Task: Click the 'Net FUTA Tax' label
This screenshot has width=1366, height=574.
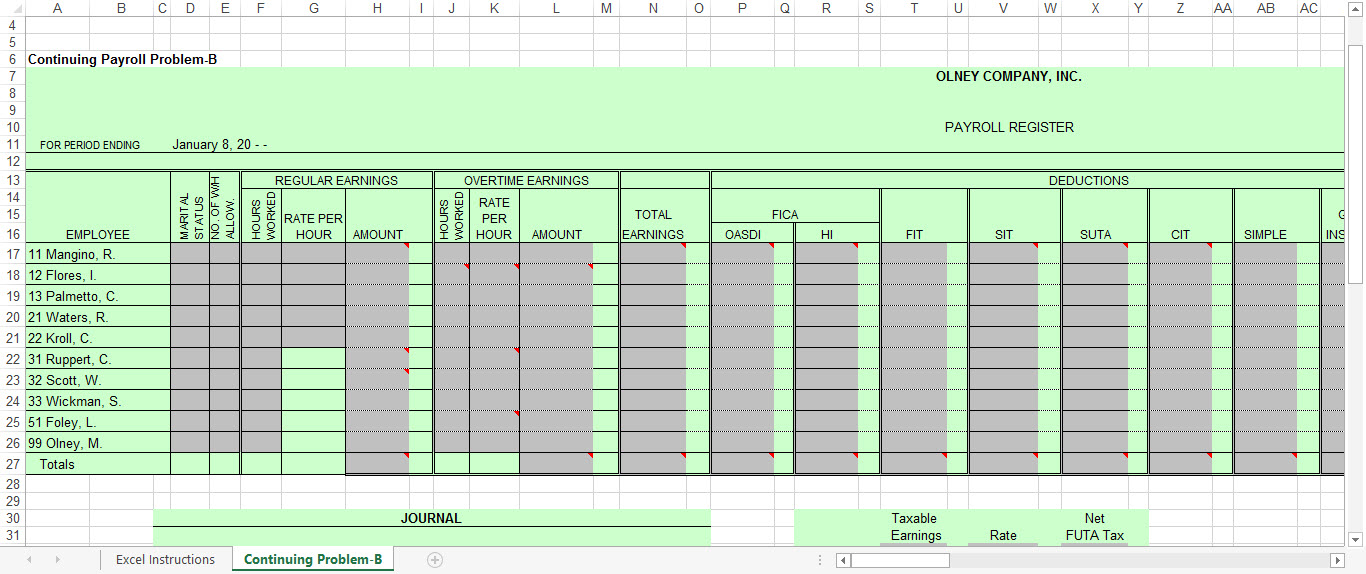Action: click(1095, 527)
